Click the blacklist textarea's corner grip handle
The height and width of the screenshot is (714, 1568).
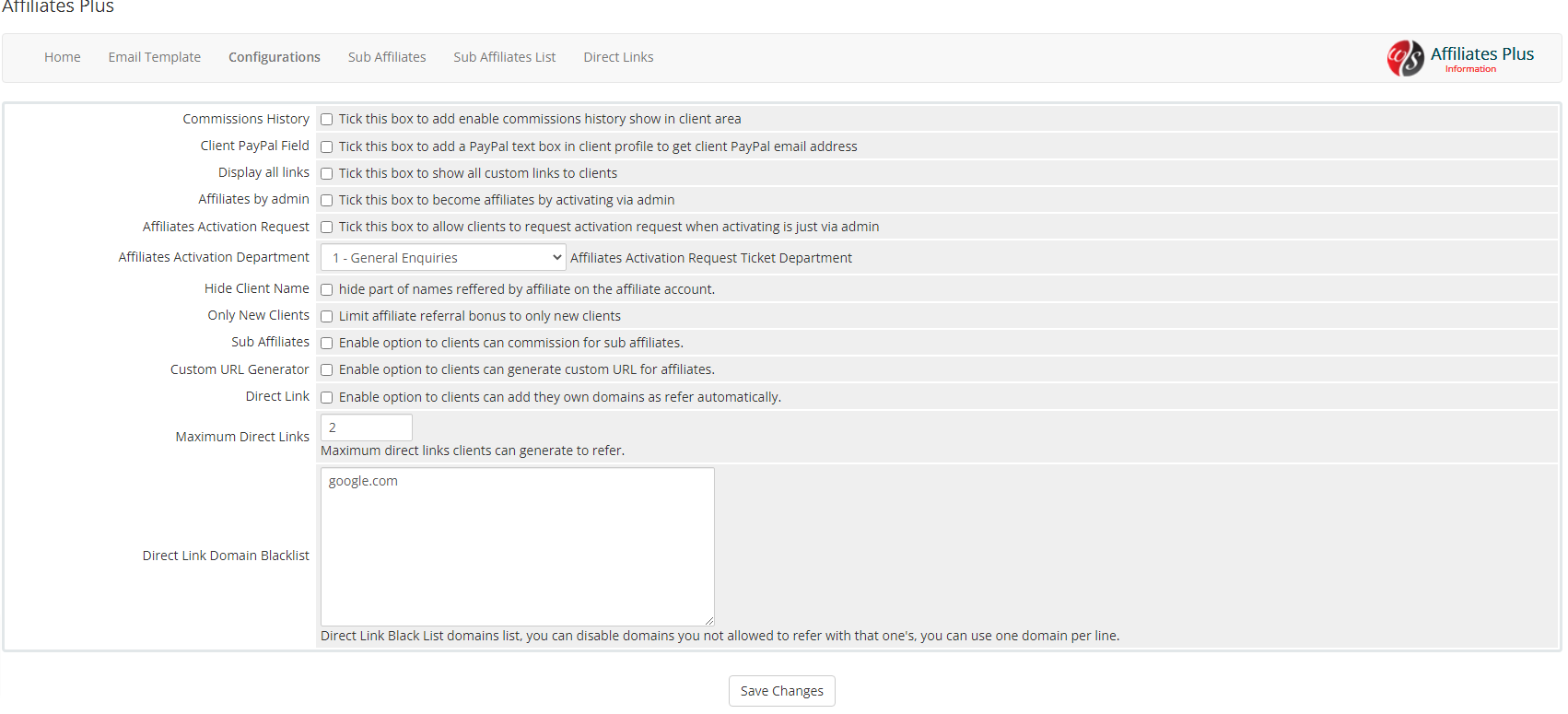tap(708, 620)
